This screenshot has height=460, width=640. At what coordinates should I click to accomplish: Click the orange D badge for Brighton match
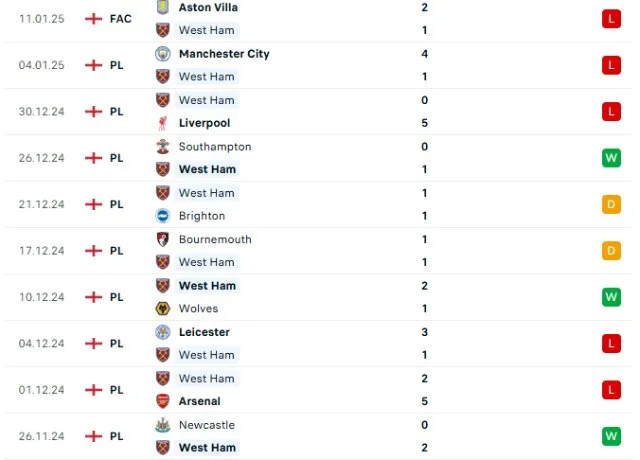point(611,204)
